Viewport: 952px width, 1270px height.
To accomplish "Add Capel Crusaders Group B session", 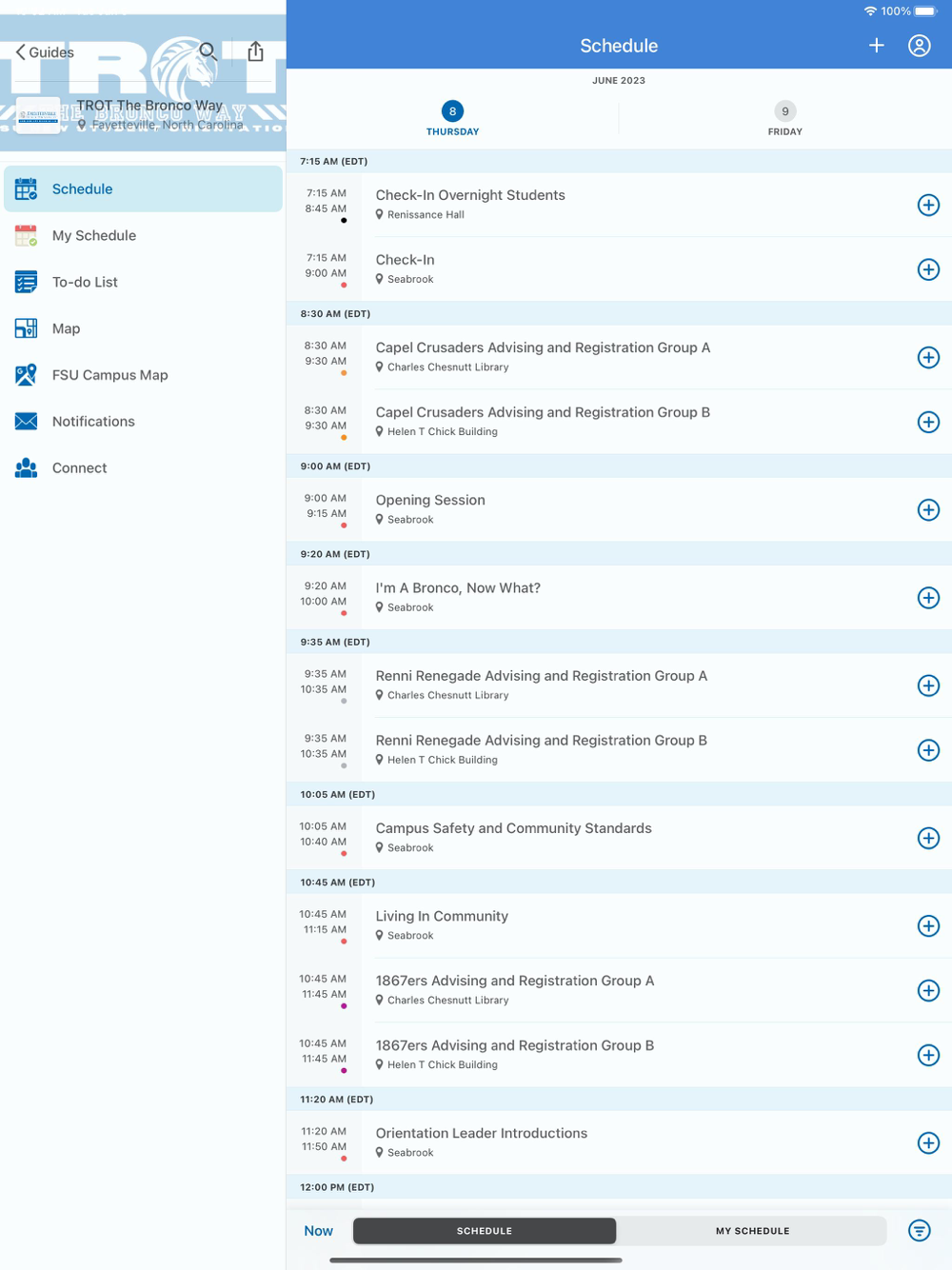I will (x=928, y=422).
